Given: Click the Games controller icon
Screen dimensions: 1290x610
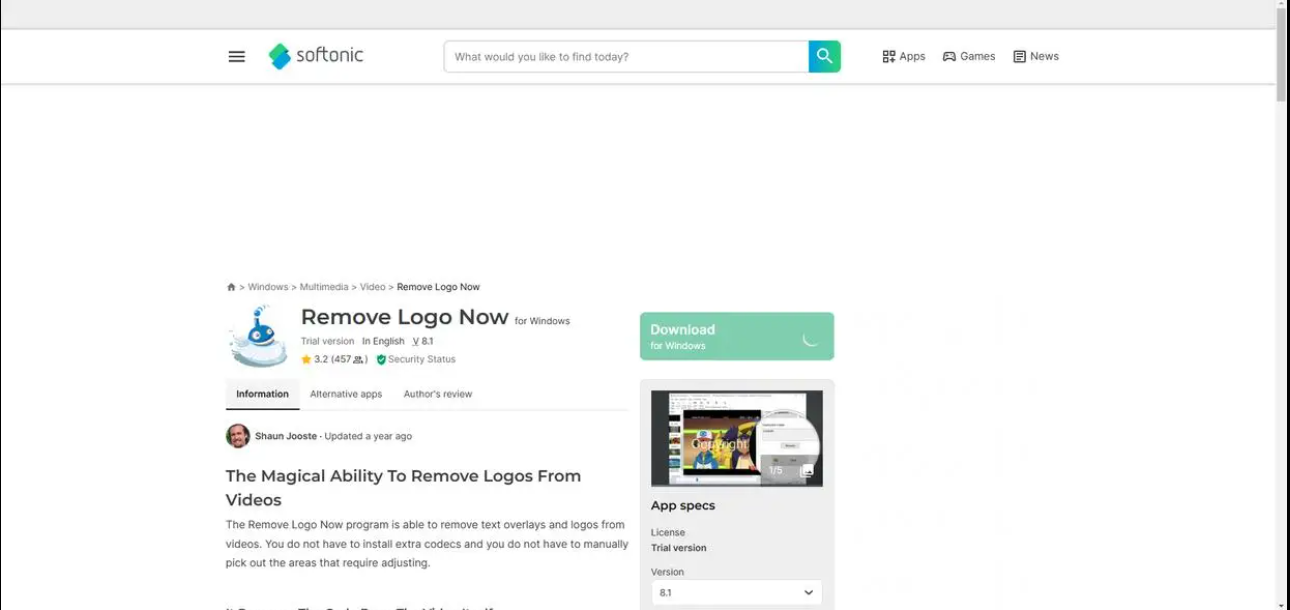Looking at the screenshot, I should 949,57.
